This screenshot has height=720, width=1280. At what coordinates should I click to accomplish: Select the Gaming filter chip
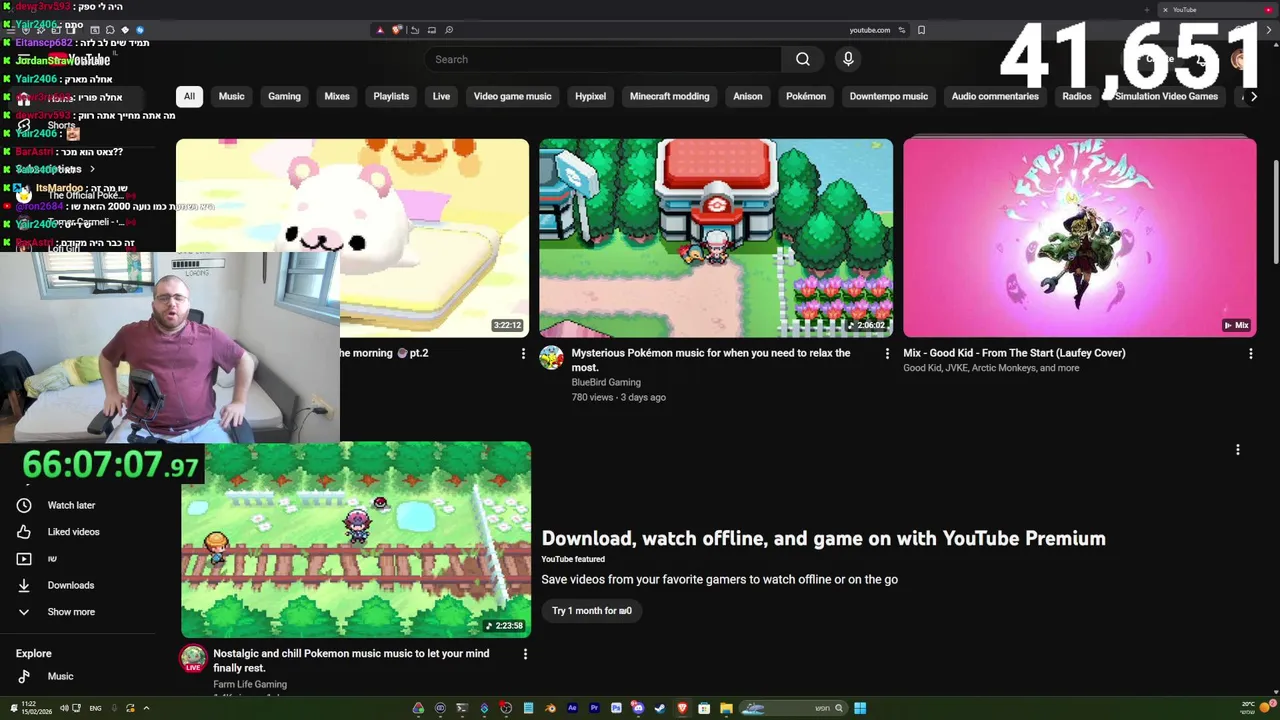(284, 96)
